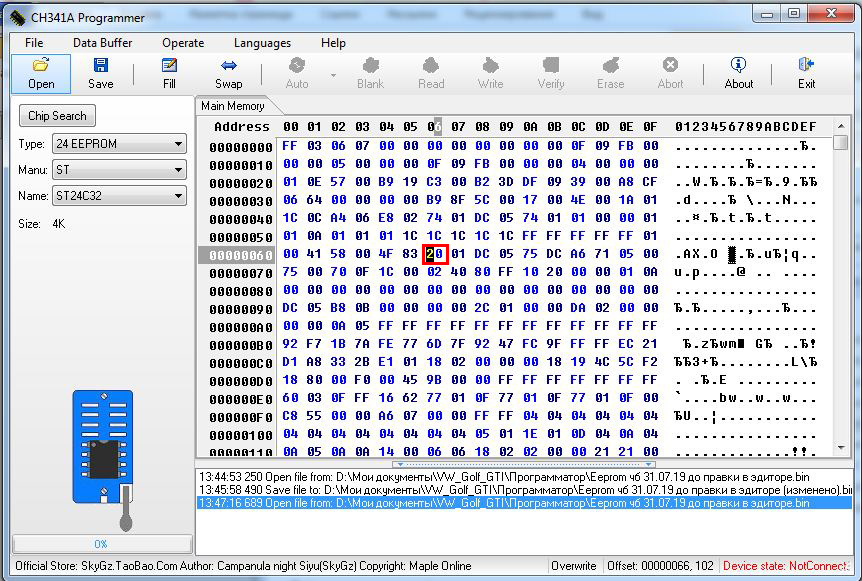Click the hex view scroll-up arrow
The width and height of the screenshot is (862, 581).
pos(841,126)
